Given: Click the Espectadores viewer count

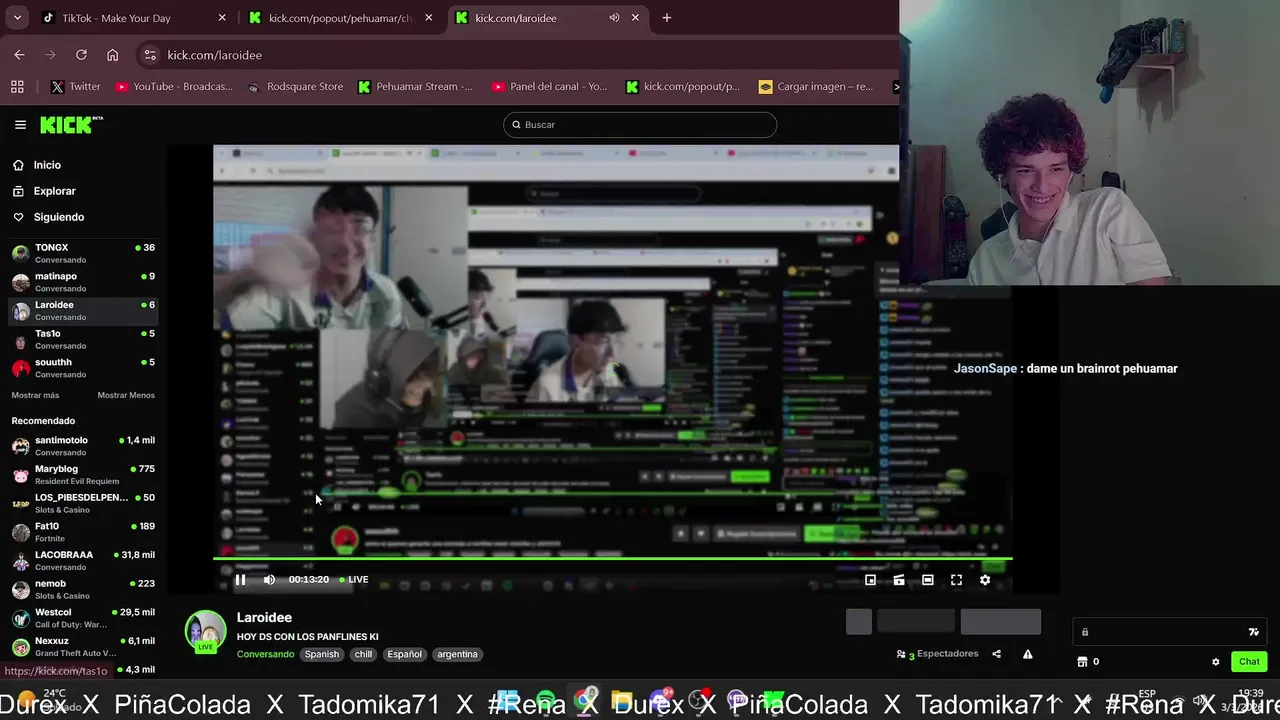Looking at the screenshot, I should tap(938, 654).
